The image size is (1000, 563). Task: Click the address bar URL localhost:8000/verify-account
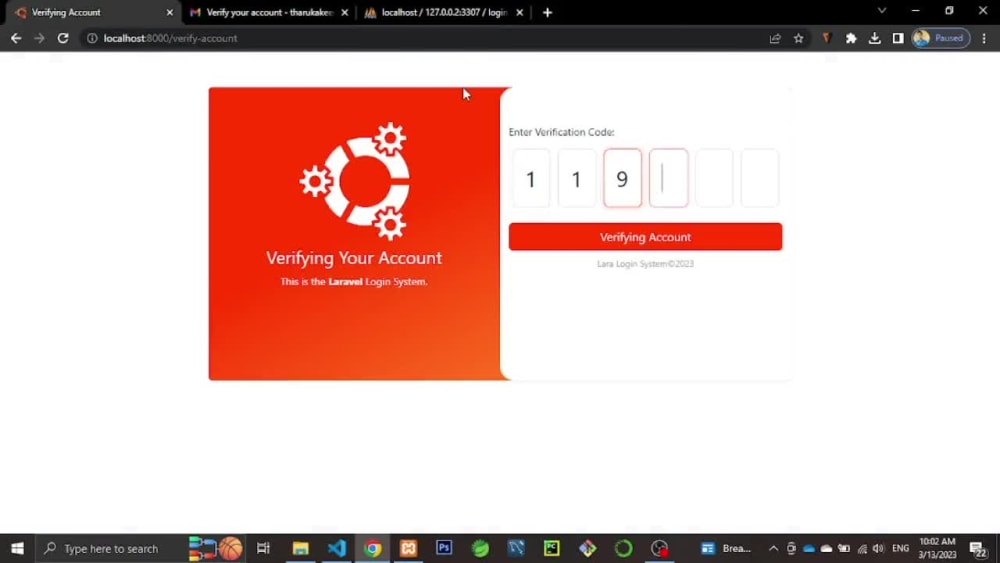coord(170,38)
